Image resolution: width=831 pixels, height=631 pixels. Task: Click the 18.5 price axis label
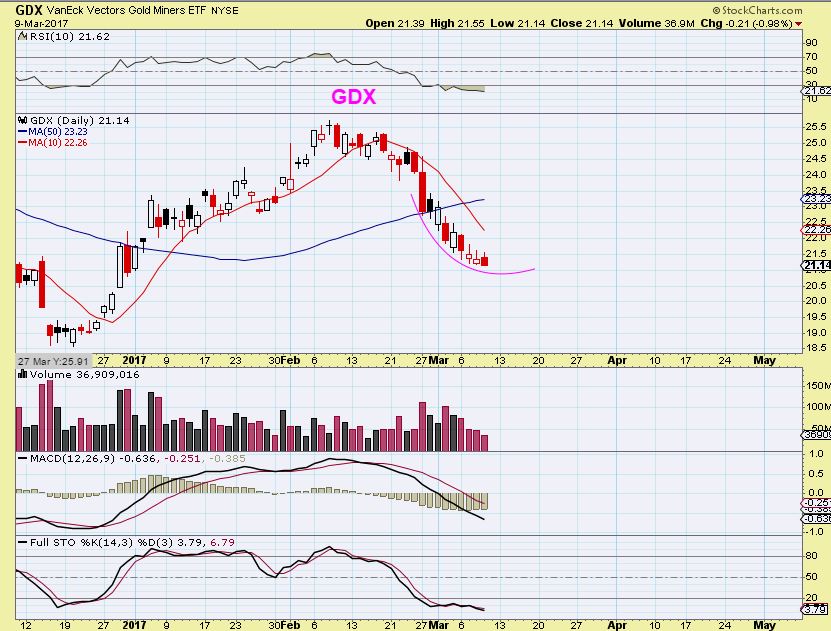[815, 348]
